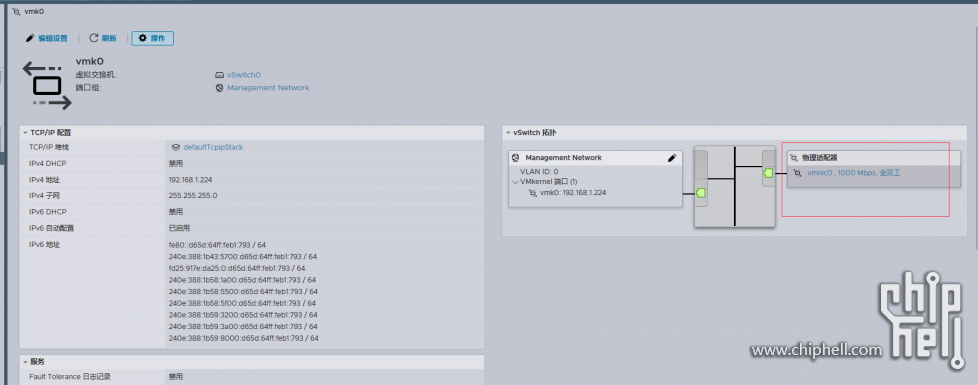Click the Management Network port group icon in header

click(220, 88)
